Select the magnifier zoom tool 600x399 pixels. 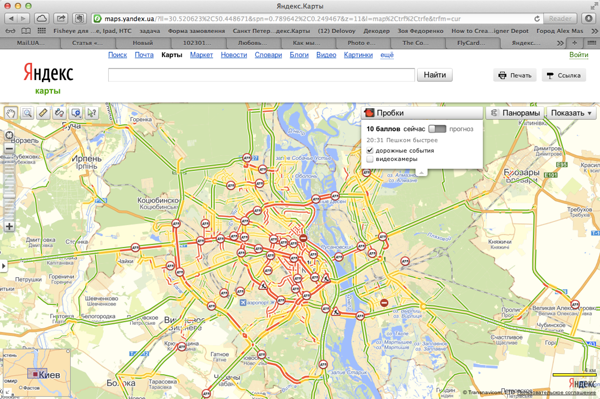(27, 113)
